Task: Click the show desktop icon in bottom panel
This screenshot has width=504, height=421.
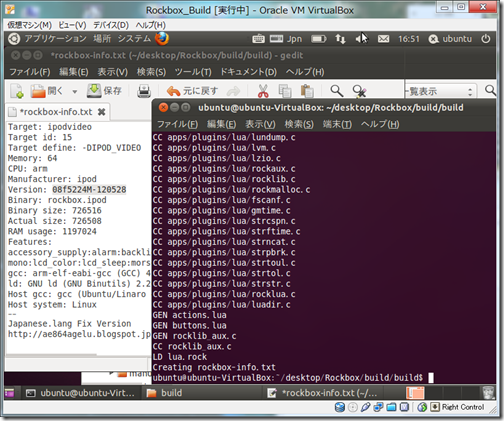Action: click(10, 393)
